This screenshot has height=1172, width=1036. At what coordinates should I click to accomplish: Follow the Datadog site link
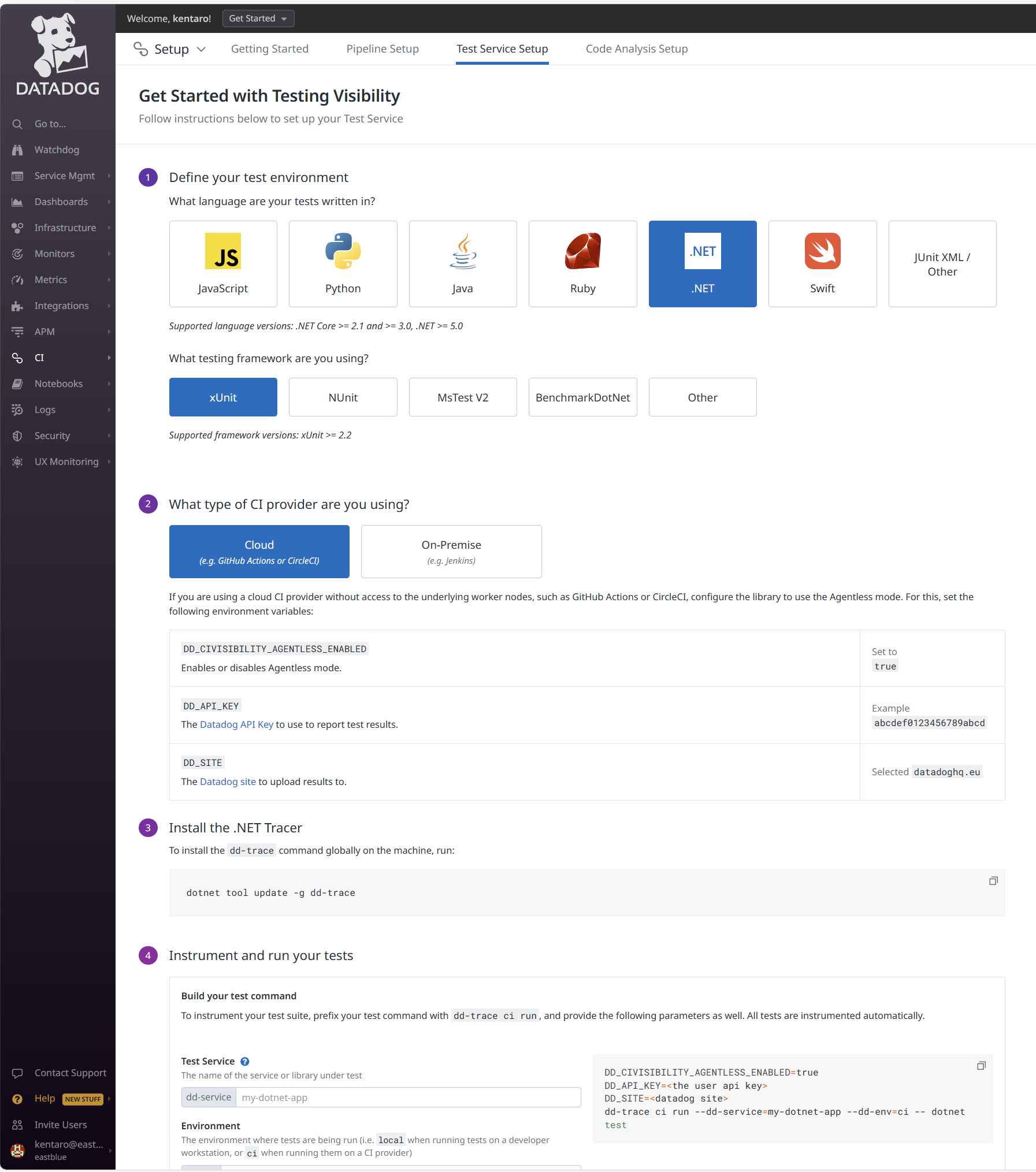[228, 782]
